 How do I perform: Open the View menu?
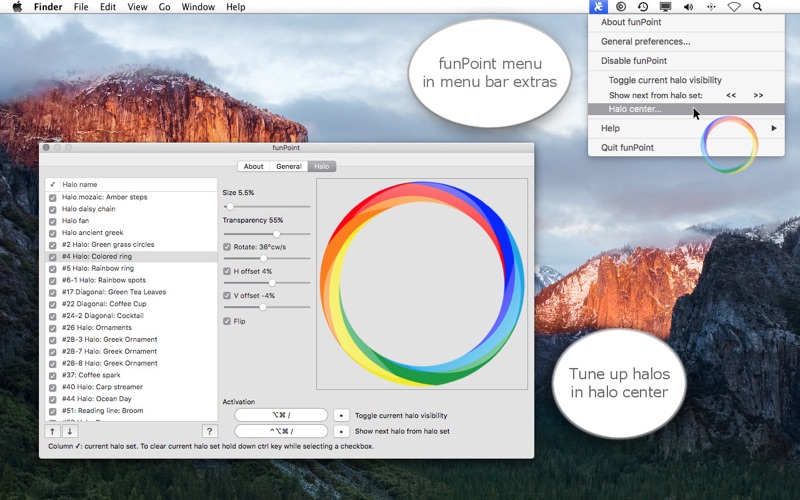[x=137, y=7]
